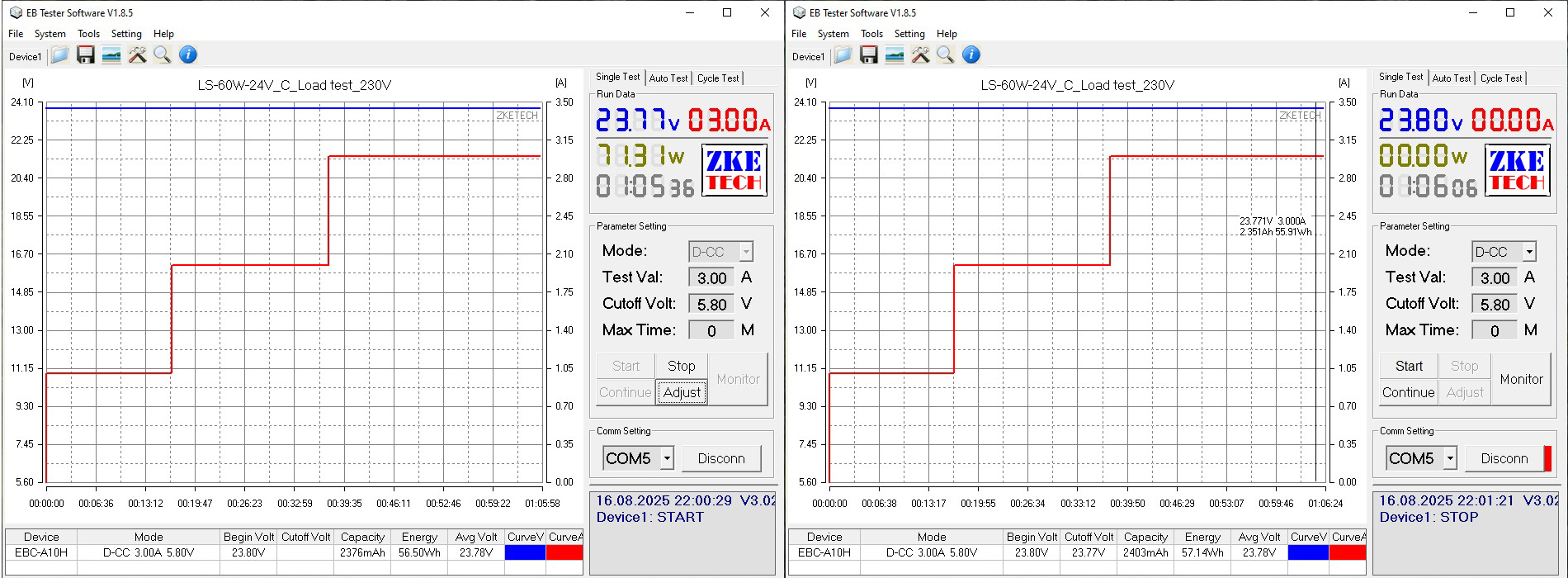Click the blue info icon in right window
Image resolution: width=1568 pixels, height=578 pixels.
tap(971, 55)
